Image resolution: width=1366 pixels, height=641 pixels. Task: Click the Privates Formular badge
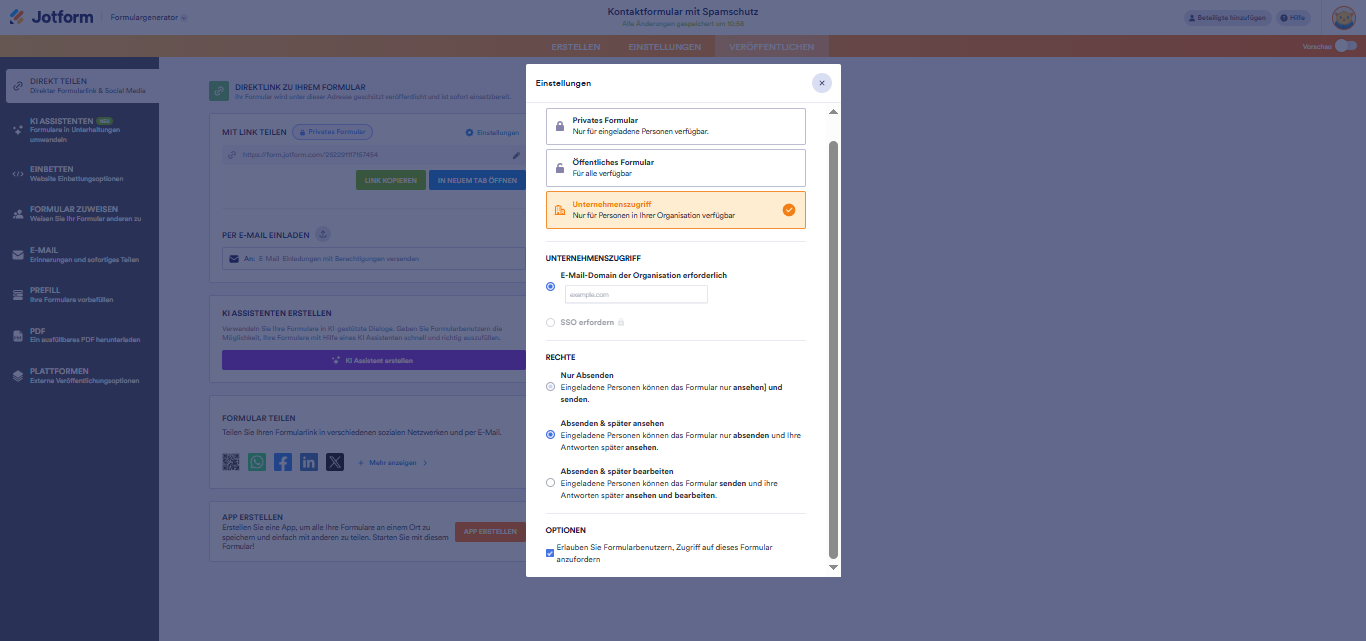pyautogui.click(x=332, y=131)
